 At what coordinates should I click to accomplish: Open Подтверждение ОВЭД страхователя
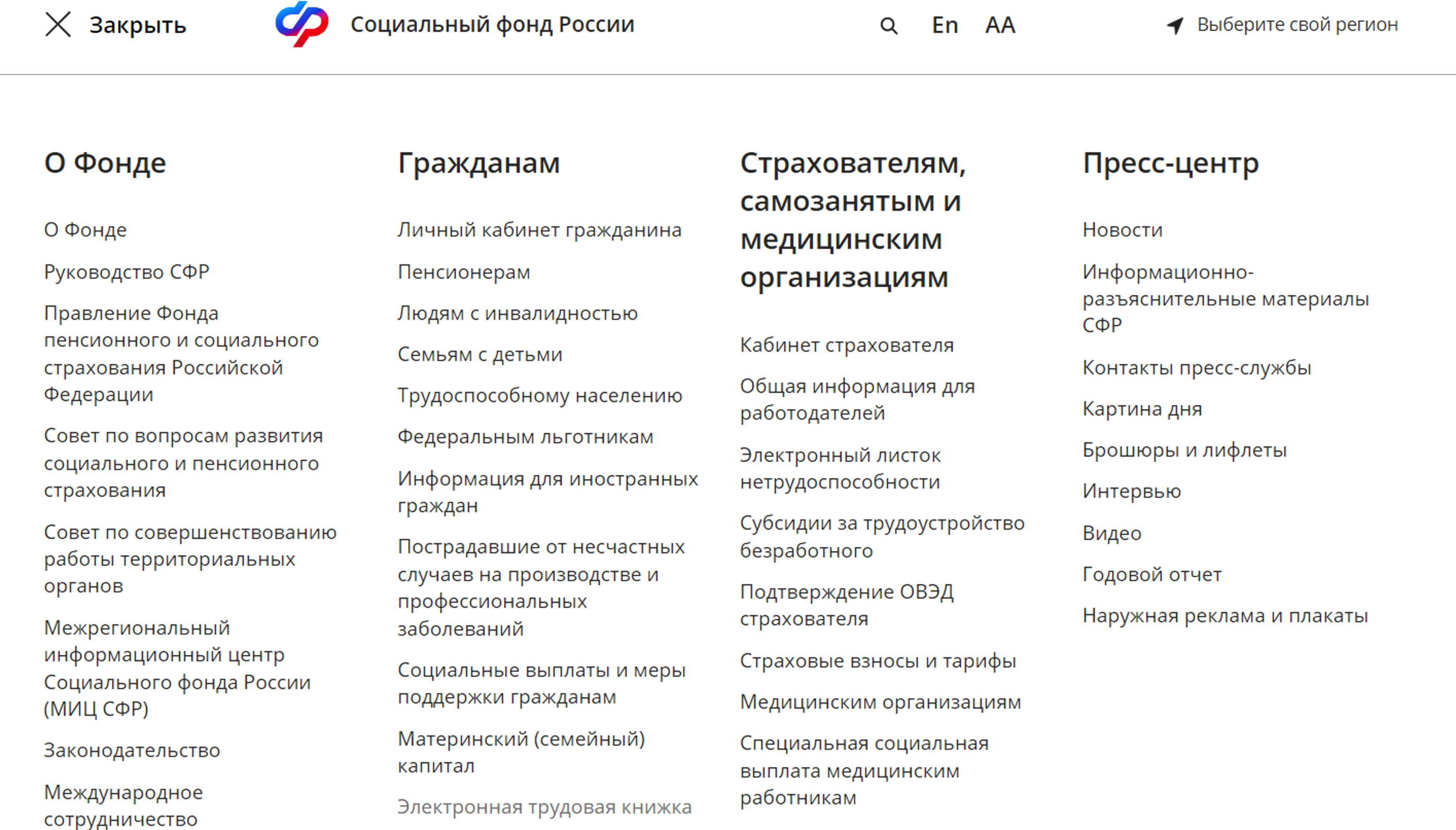pos(847,605)
